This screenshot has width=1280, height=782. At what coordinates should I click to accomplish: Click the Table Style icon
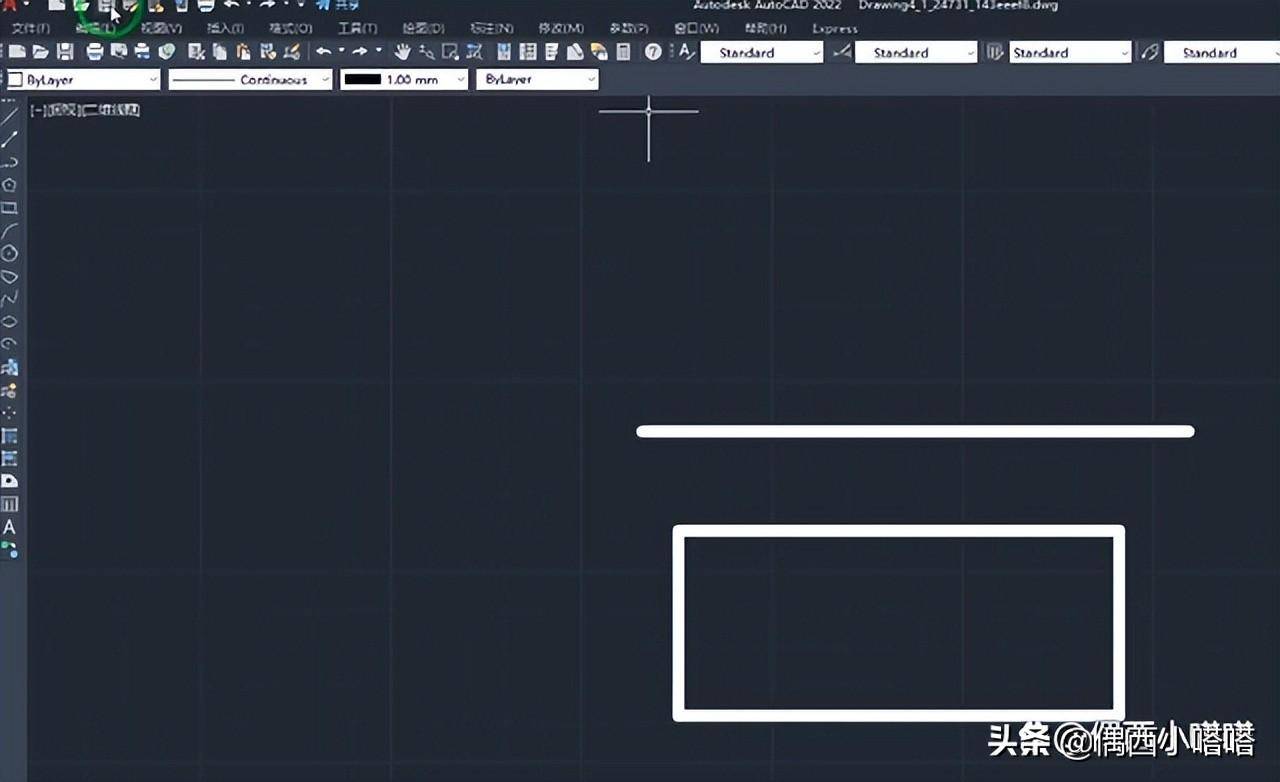pos(995,52)
